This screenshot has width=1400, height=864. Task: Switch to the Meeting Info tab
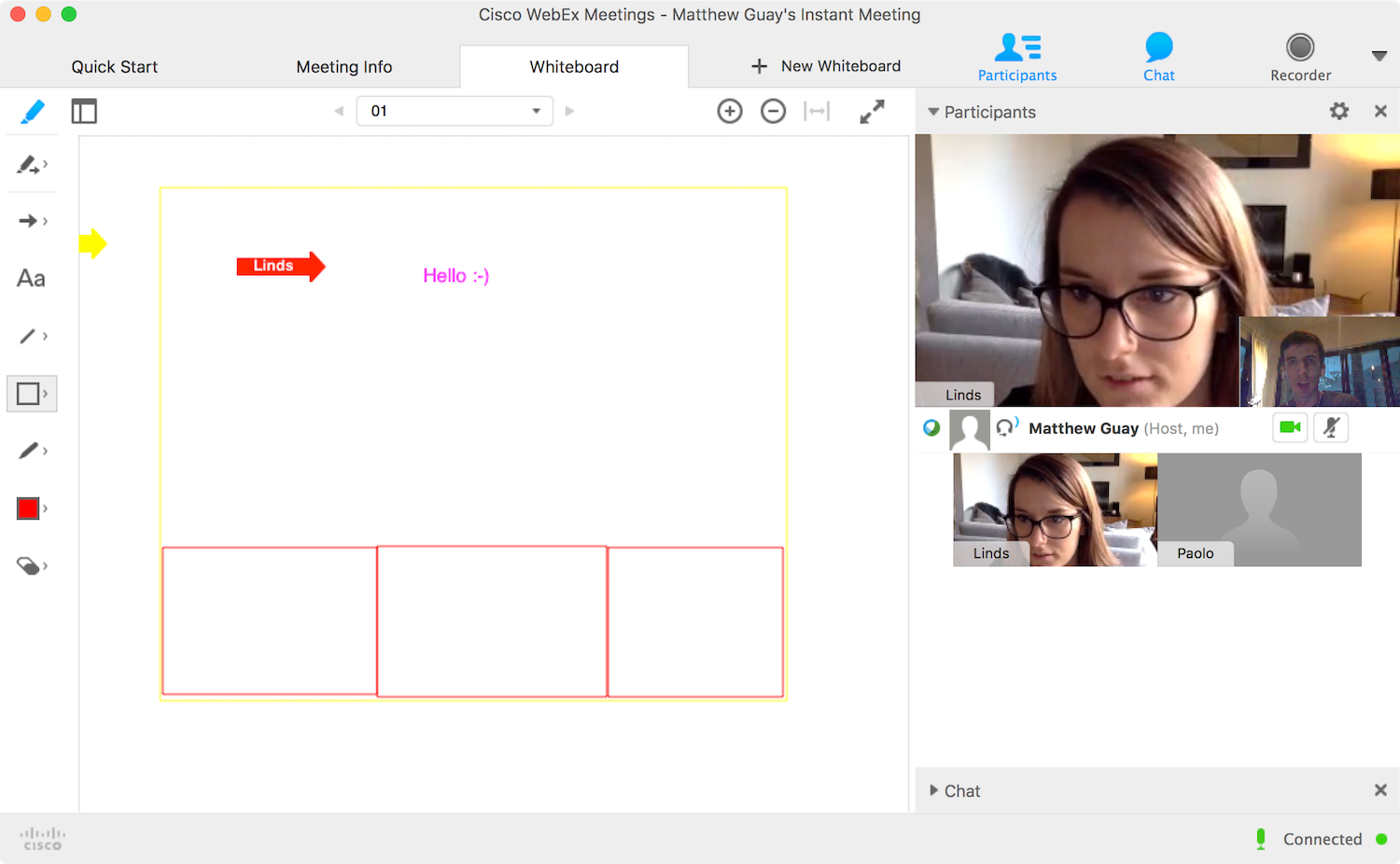343,67
